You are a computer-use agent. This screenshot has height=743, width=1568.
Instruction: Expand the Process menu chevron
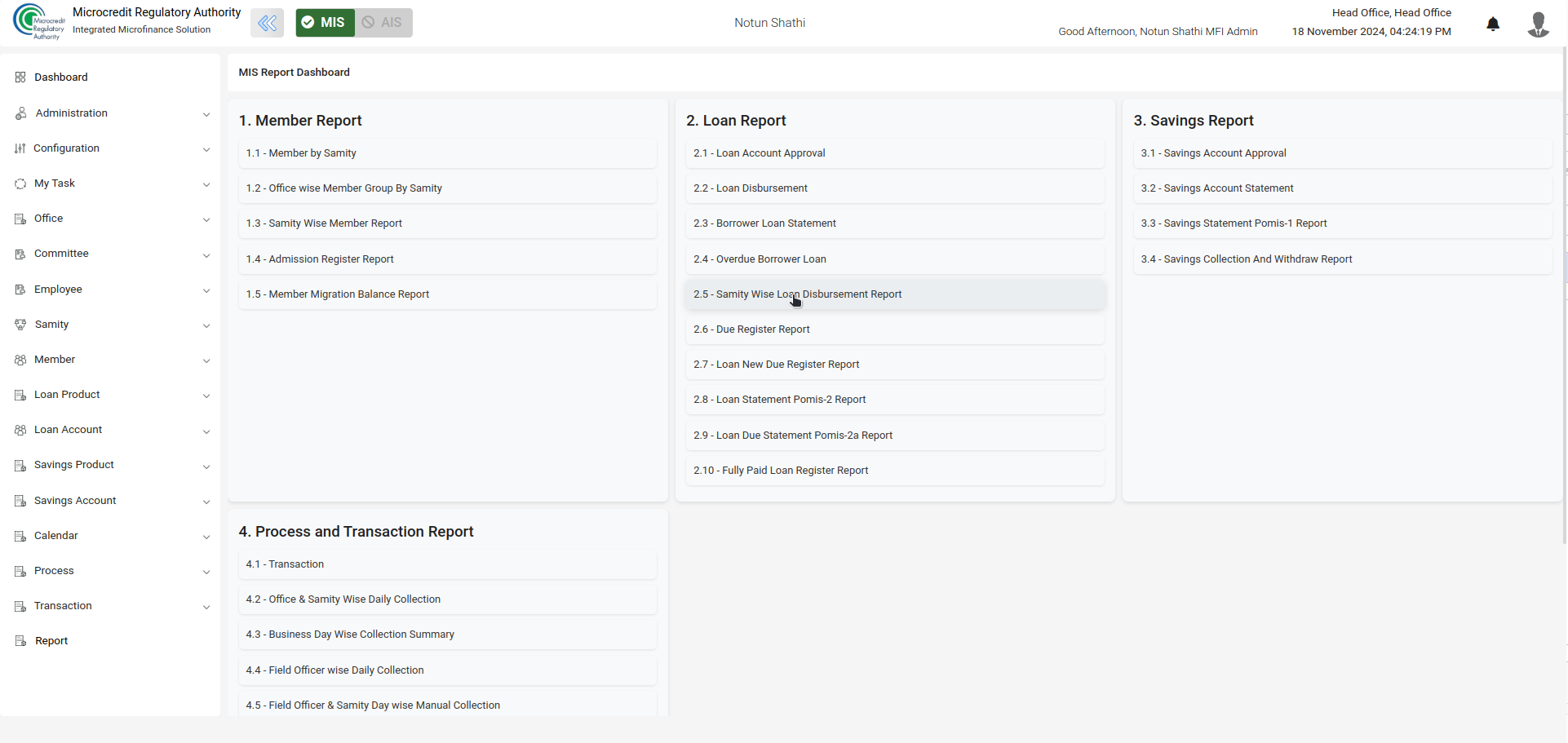point(206,572)
